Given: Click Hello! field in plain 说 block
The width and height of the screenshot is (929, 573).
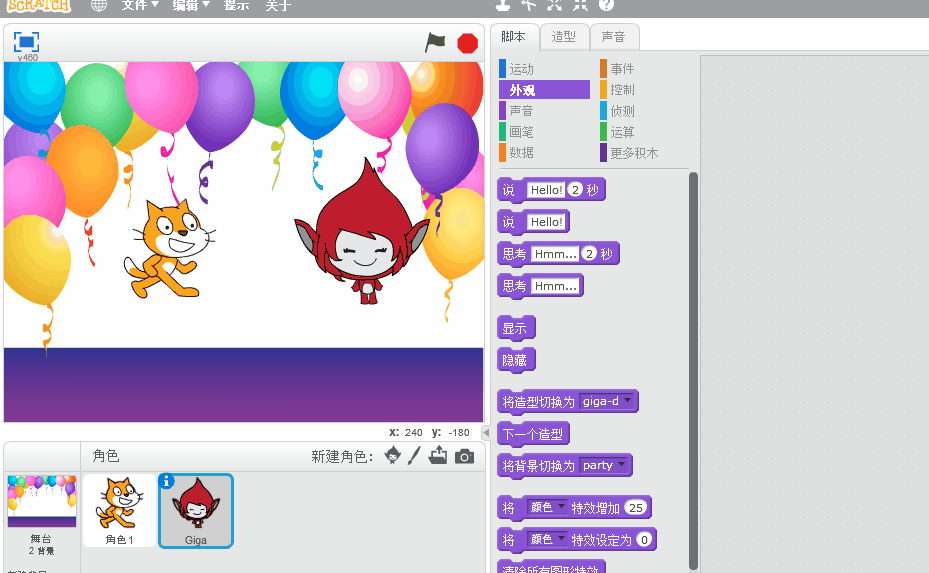Looking at the screenshot, I should (546, 222).
